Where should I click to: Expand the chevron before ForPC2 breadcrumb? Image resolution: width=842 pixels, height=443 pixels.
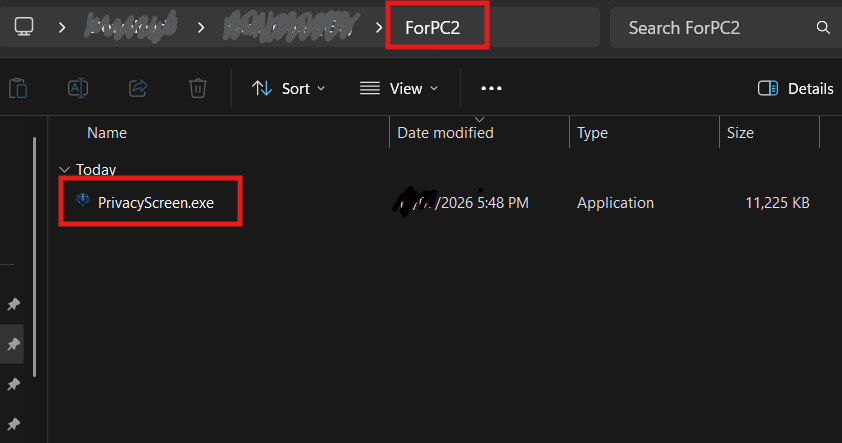[x=379, y=27]
